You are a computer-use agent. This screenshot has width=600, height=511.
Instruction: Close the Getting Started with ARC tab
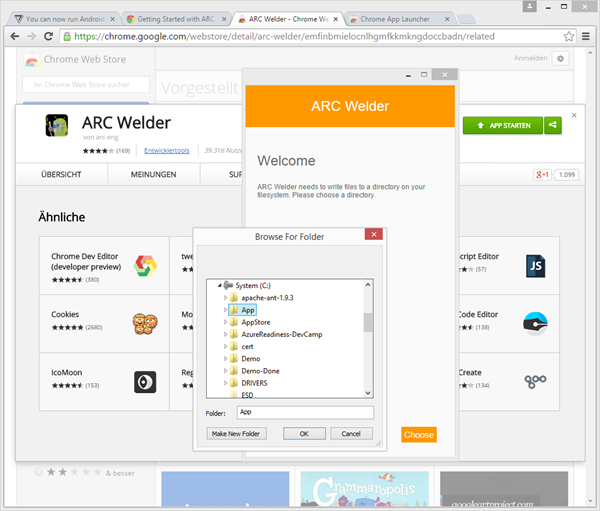[224, 19]
